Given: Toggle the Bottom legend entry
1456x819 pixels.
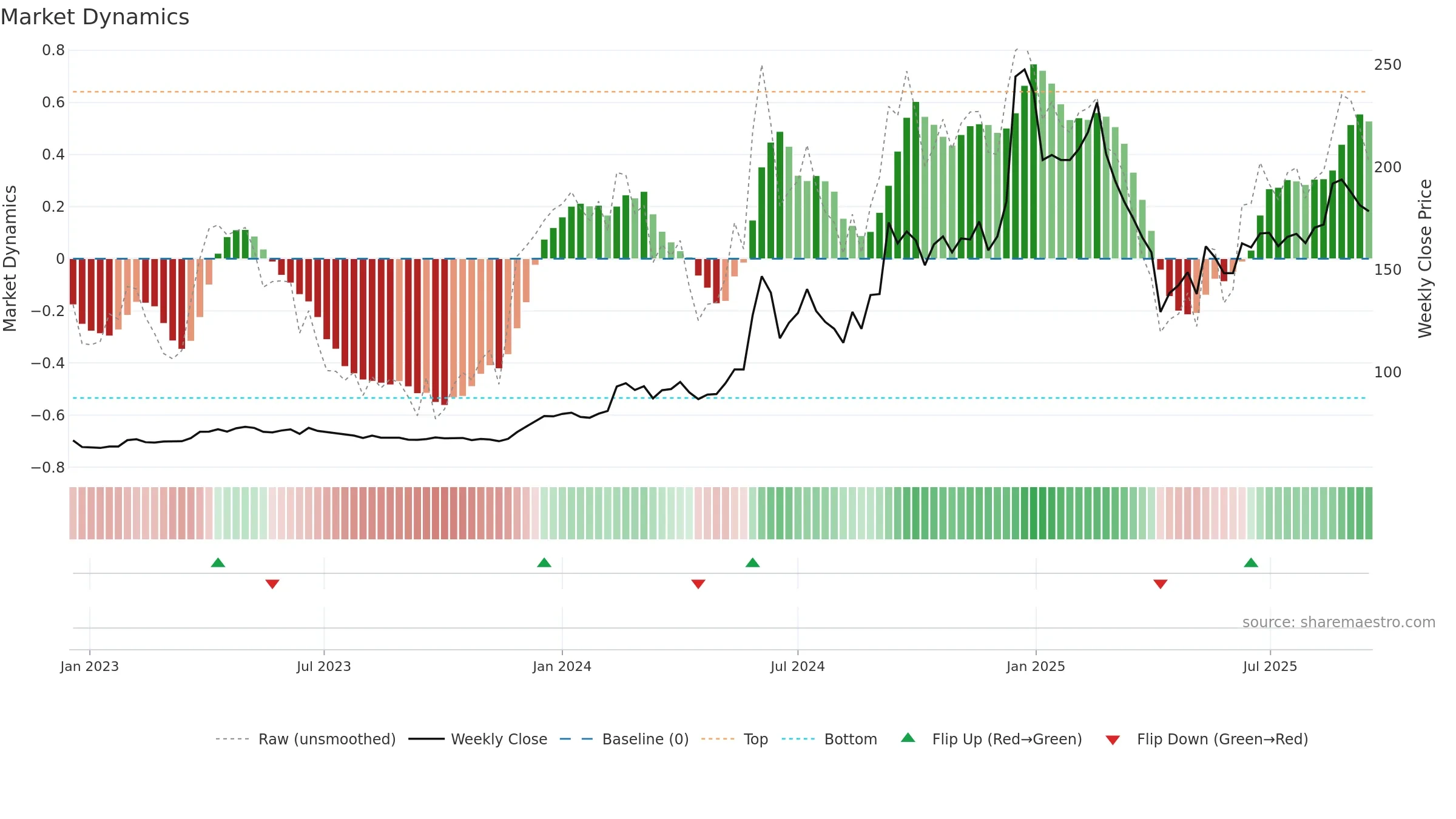Looking at the screenshot, I should click(x=829, y=739).
